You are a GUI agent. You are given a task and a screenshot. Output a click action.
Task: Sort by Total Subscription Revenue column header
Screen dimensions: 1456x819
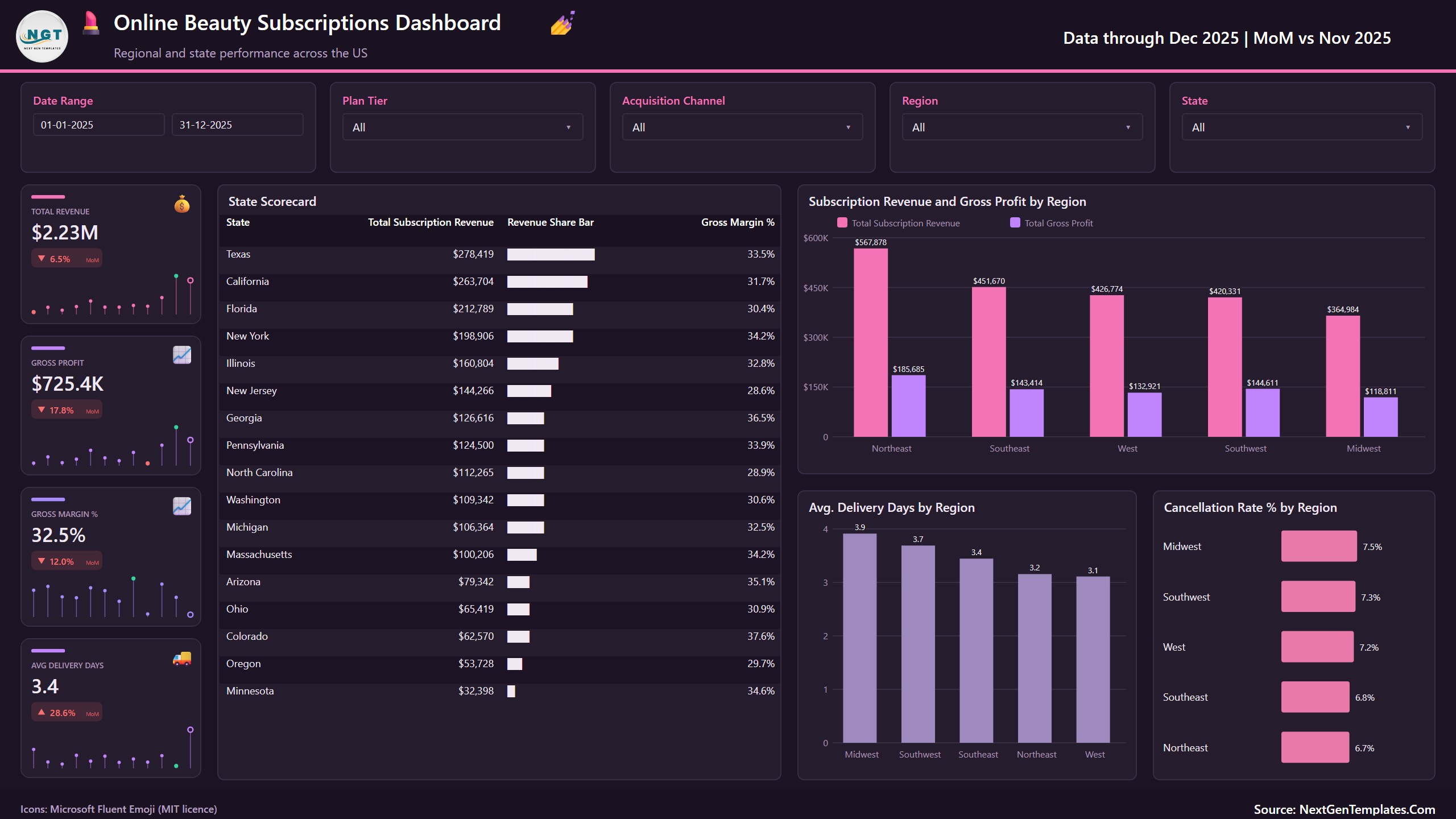click(x=431, y=222)
